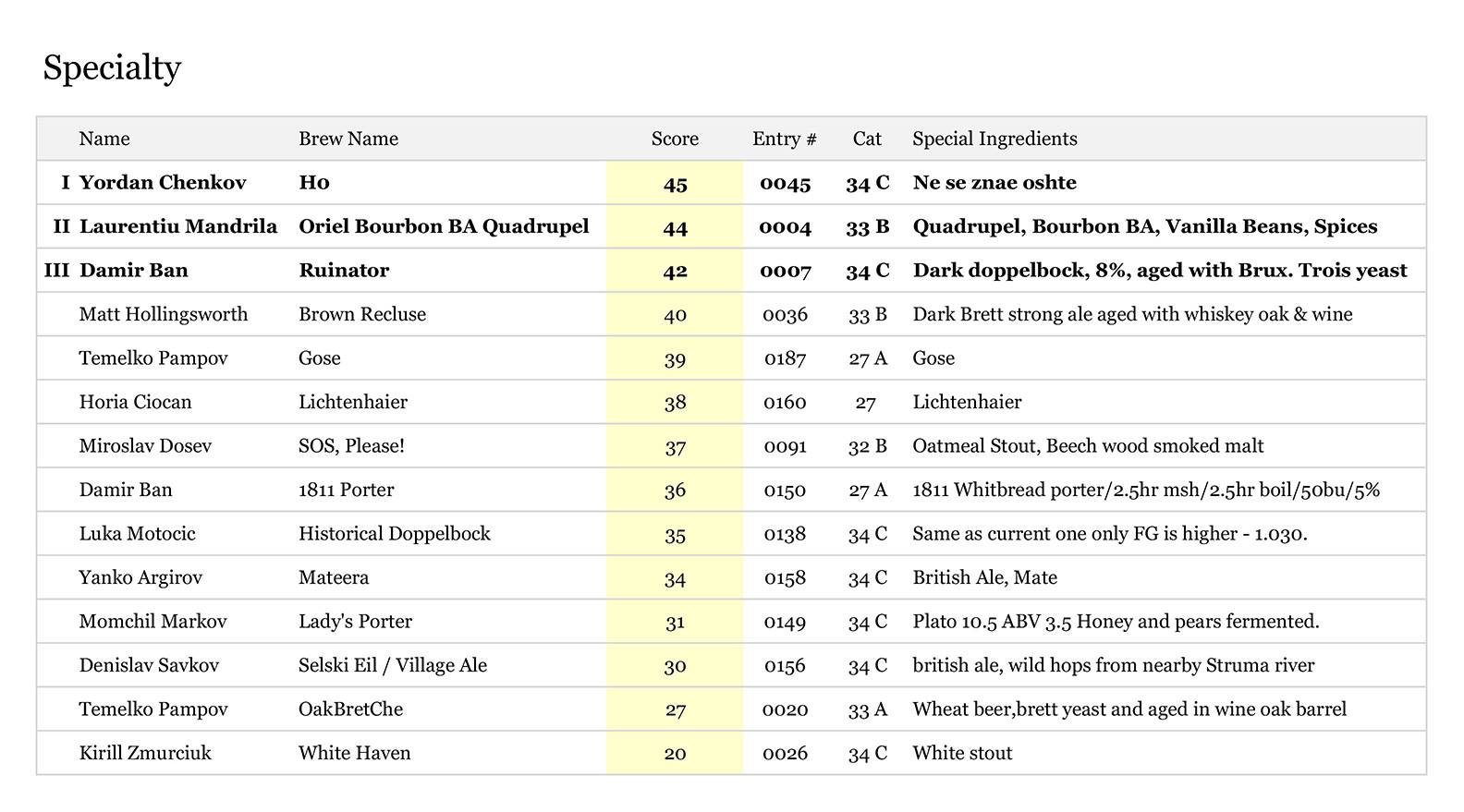Click the Lady's Porter brew name

click(x=355, y=622)
